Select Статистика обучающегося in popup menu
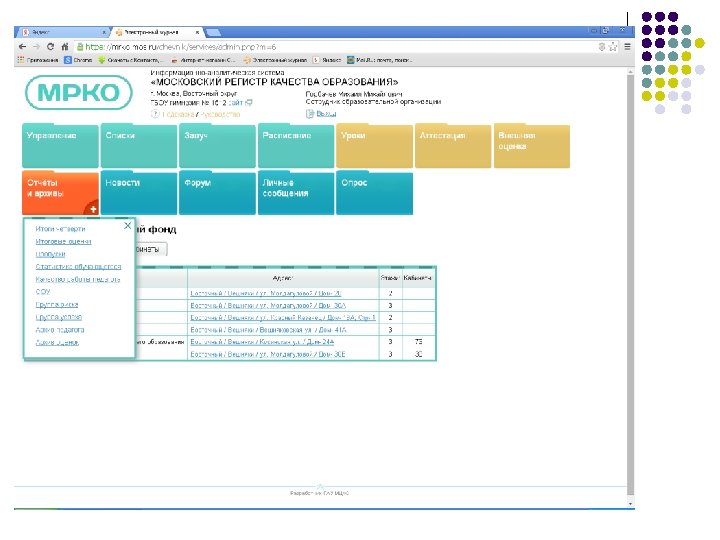 click(x=79, y=266)
